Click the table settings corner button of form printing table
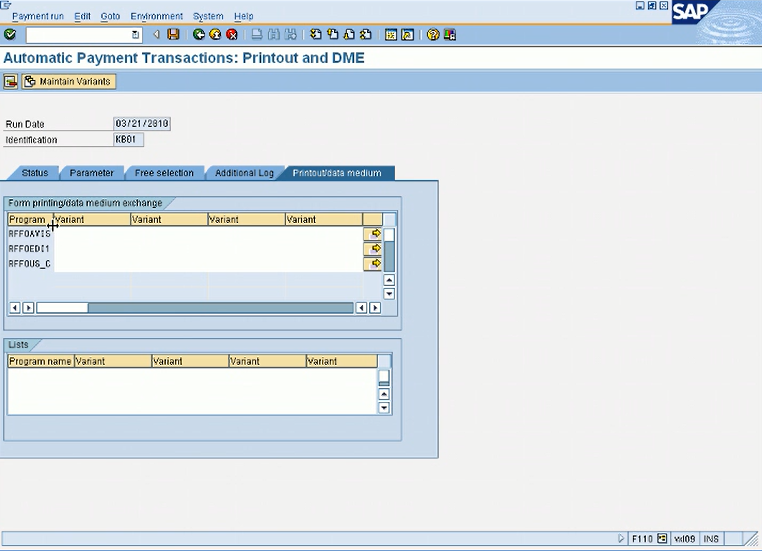This screenshot has width=762, height=551. point(389,220)
